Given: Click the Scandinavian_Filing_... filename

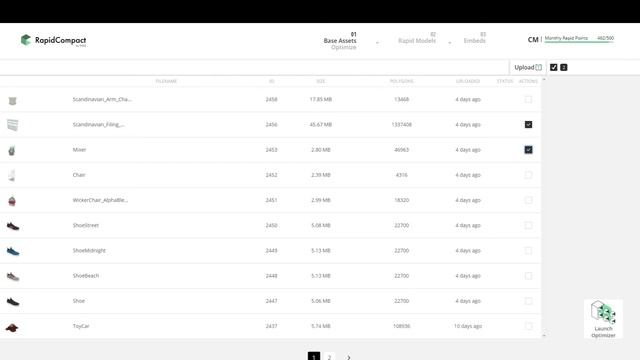Looking at the screenshot, I should coord(99,124).
